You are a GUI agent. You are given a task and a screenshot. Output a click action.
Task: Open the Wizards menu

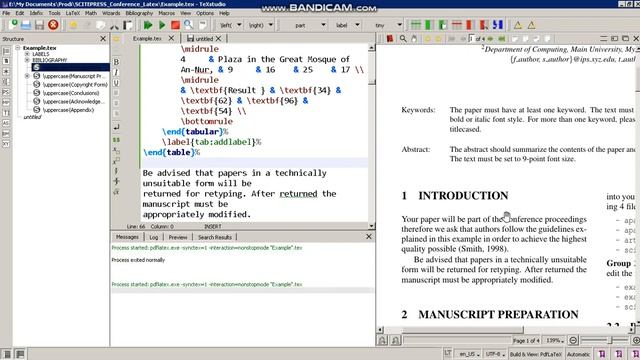pos(111,13)
